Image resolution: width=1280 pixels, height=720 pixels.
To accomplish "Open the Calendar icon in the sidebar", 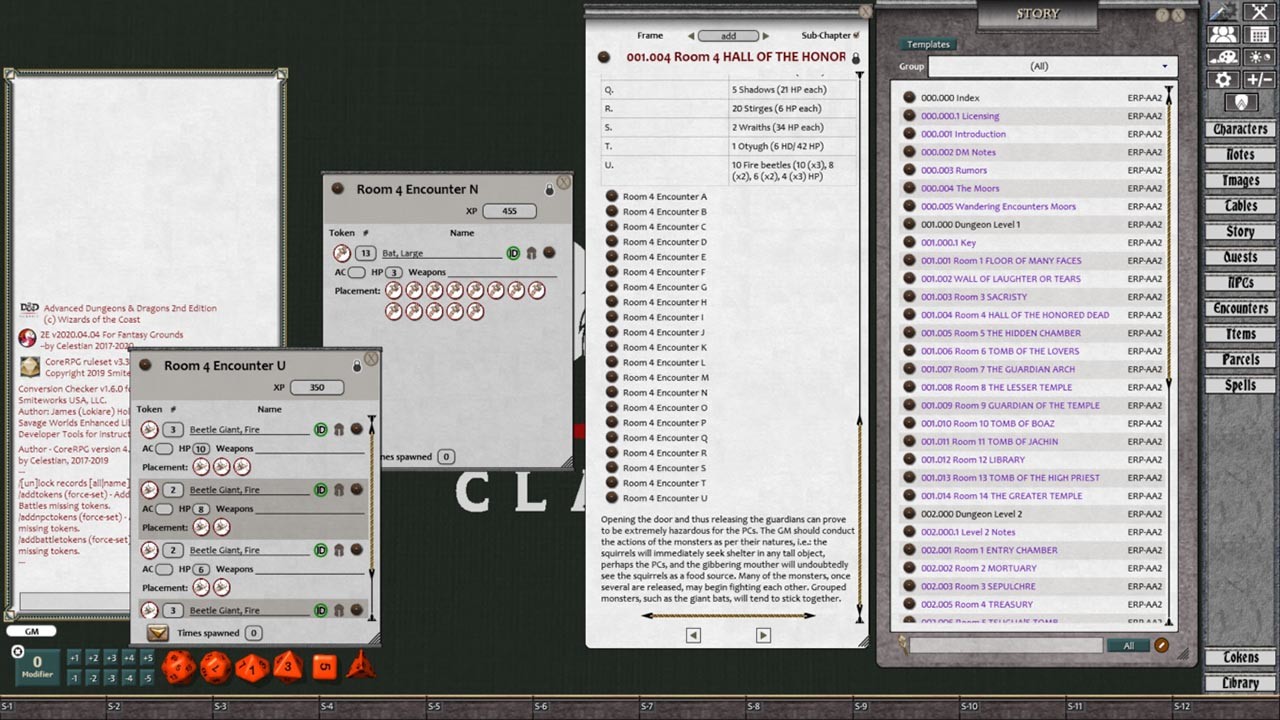I will pyautogui.click(x=1258, y=33).
